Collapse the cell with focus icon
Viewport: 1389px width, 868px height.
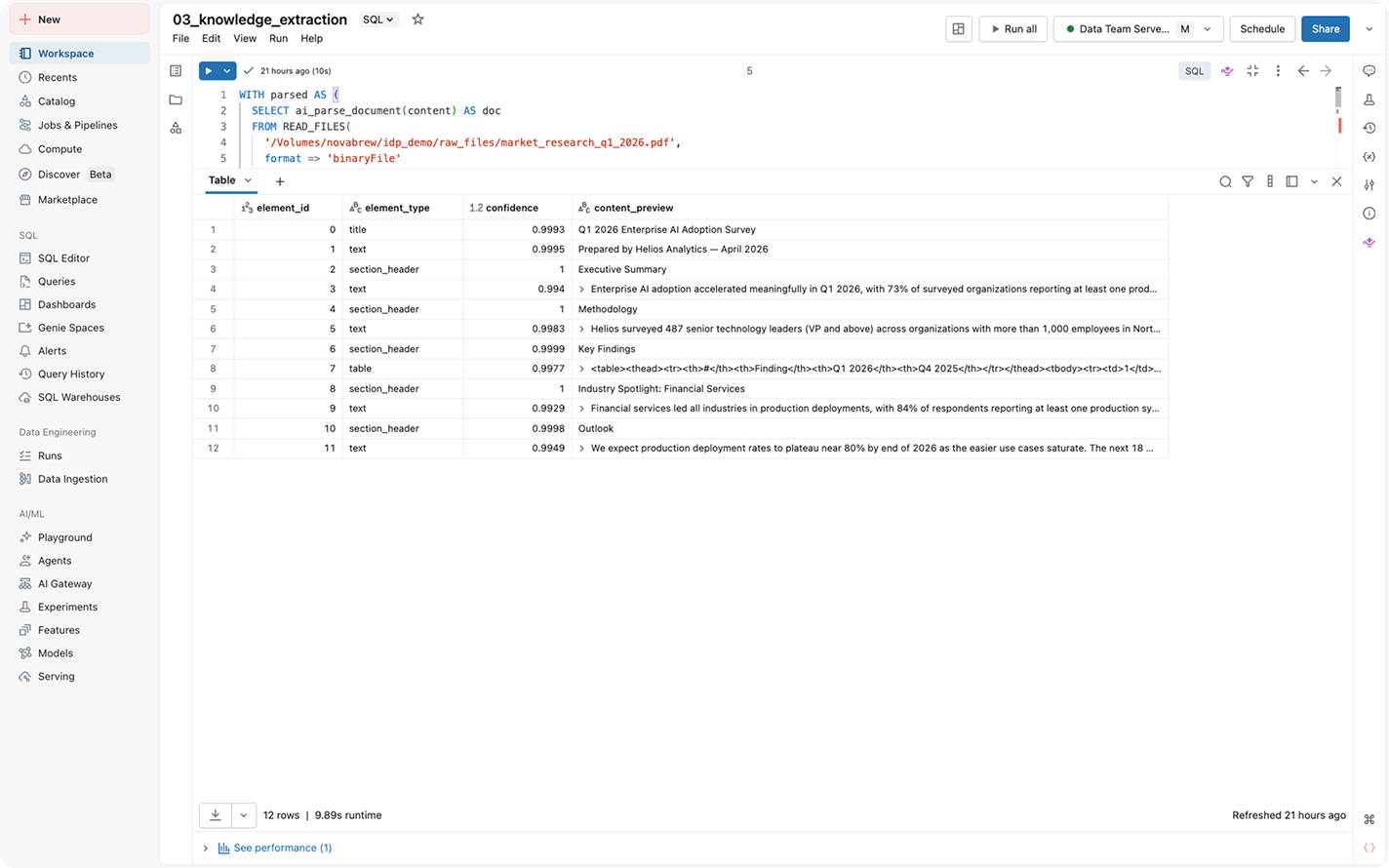point(1252,71)
